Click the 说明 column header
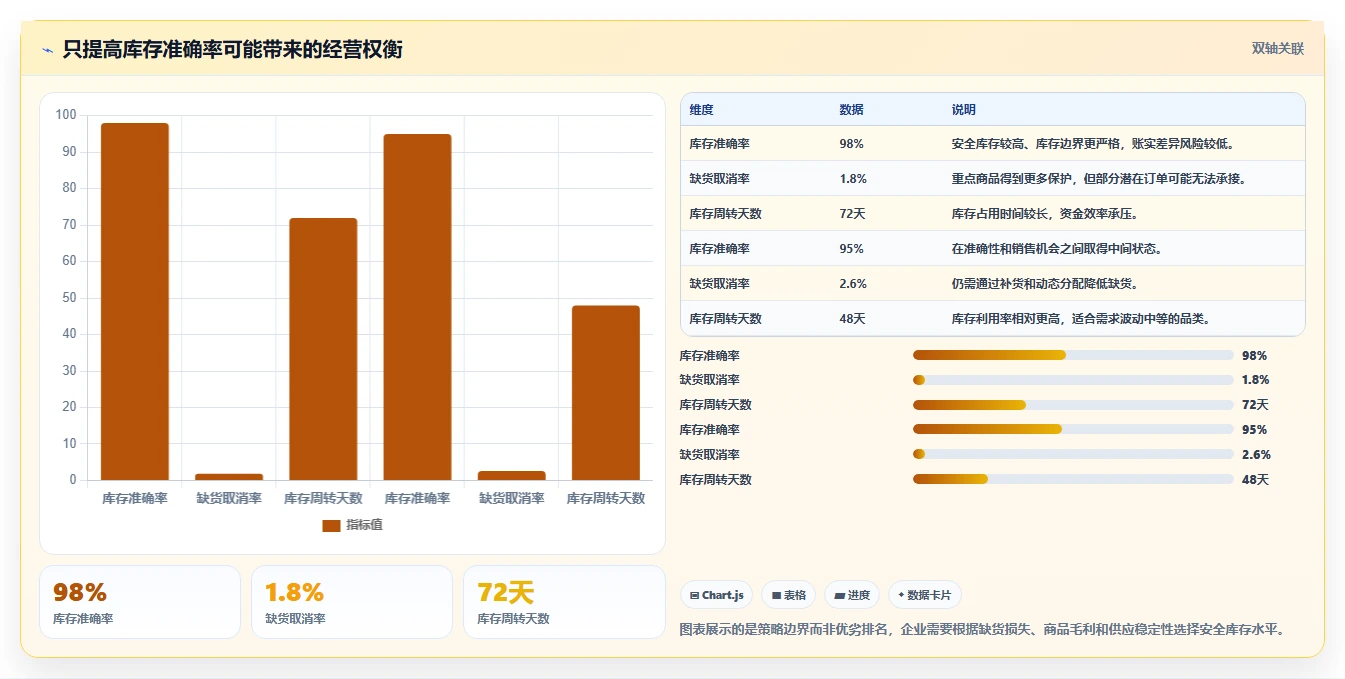This screenshot has width=1345, height=679. 964,110
